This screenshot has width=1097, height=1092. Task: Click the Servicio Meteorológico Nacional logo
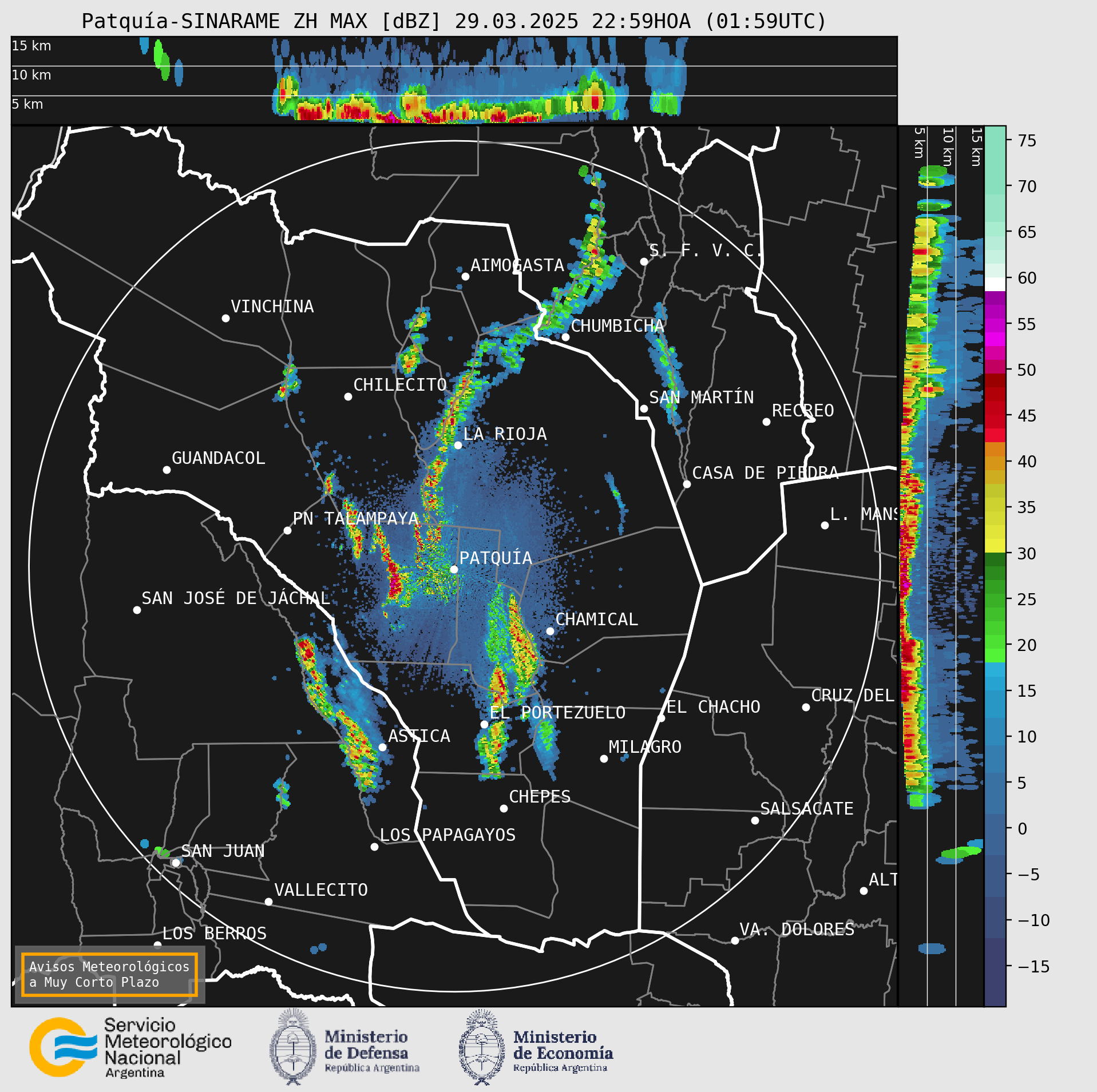pyautogui.click(x=130, y=1047)
